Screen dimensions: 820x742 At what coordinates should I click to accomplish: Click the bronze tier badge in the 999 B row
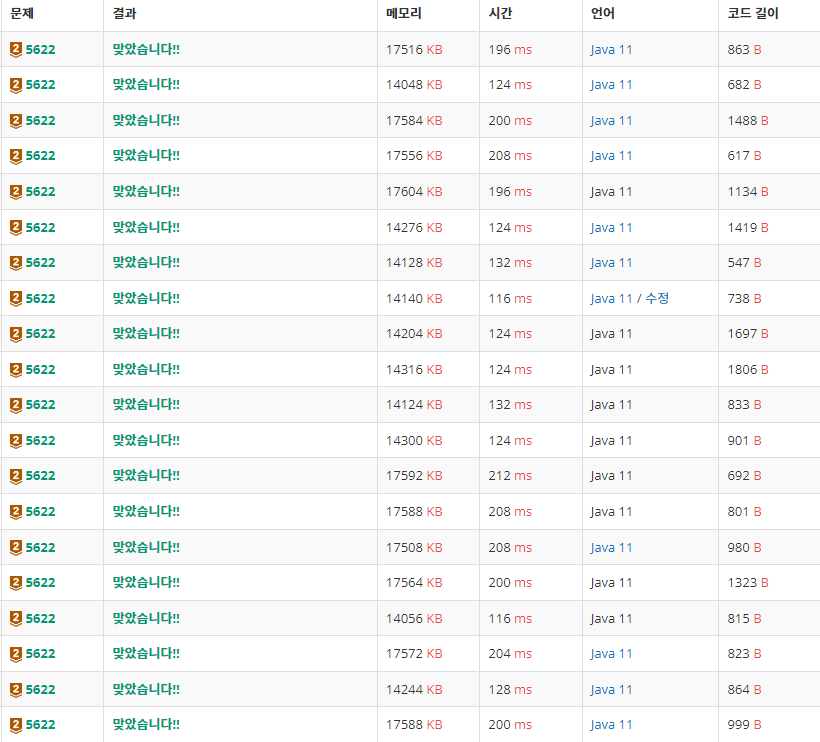(x=16, y=725)
